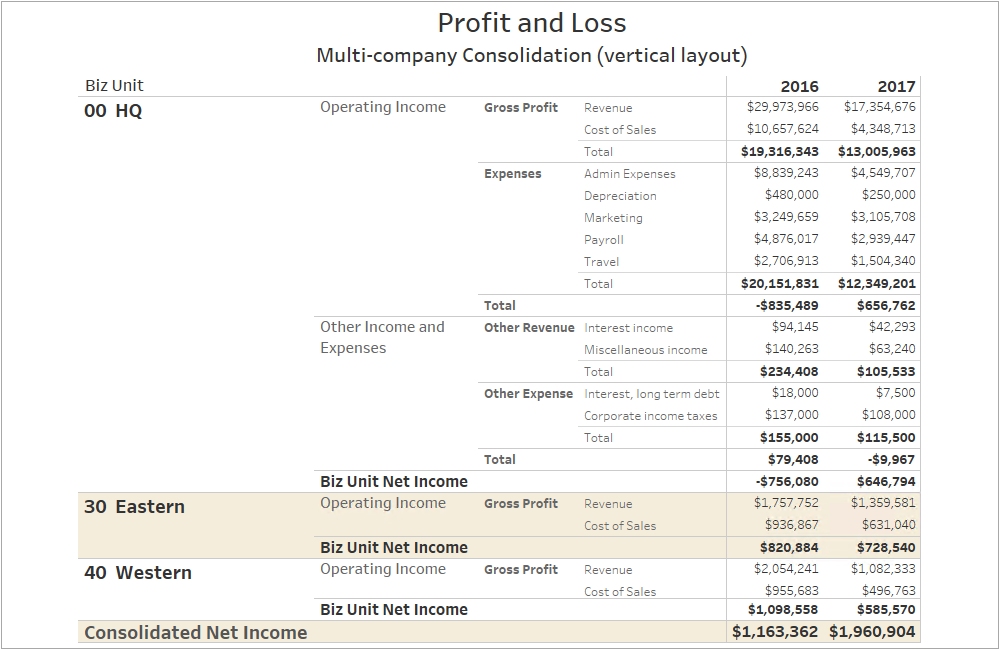This screenshot has height=650, width=1000.
Task: Click Travel 2017 value $1,504,340
Action: click(x=883, y=261)
